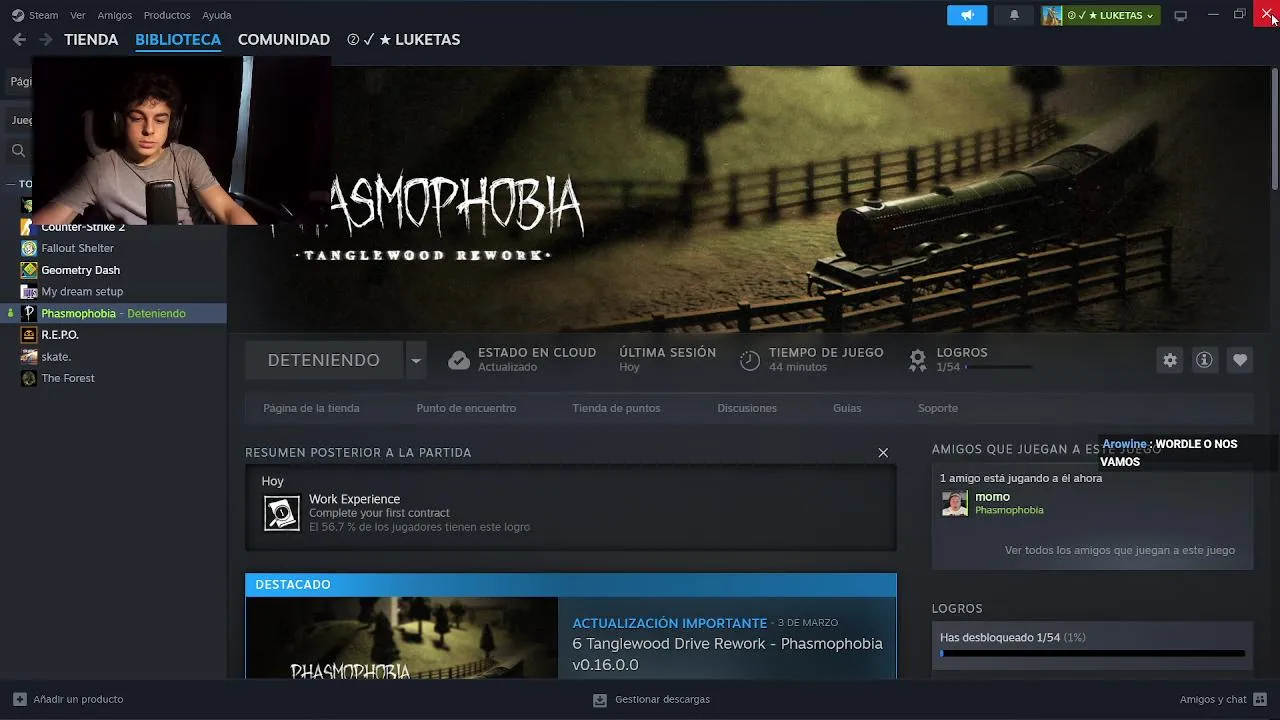Viewport: 1280px width, 720px height.
Task: Expand the launch options dropdown arrow
Action: [x=416, y=360]
